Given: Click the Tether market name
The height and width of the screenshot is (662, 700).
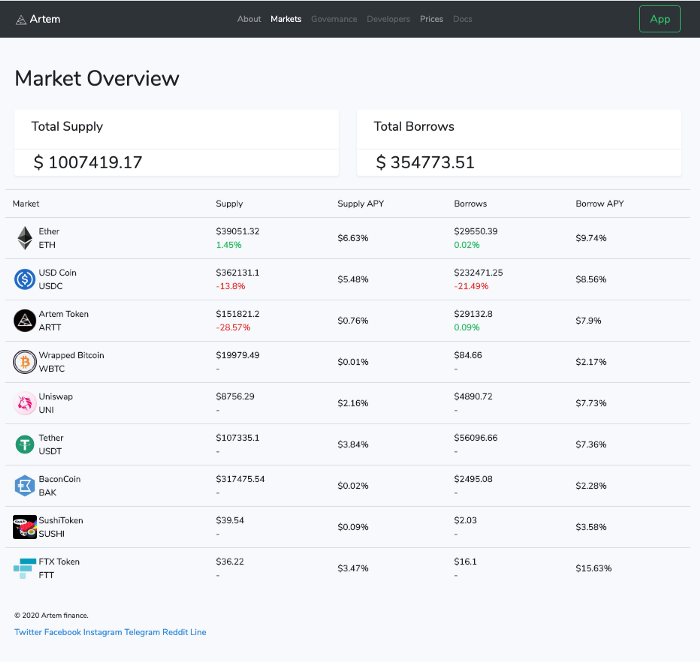Looking at the screenshot, I should pyautogui.click(x=51, y=438).
